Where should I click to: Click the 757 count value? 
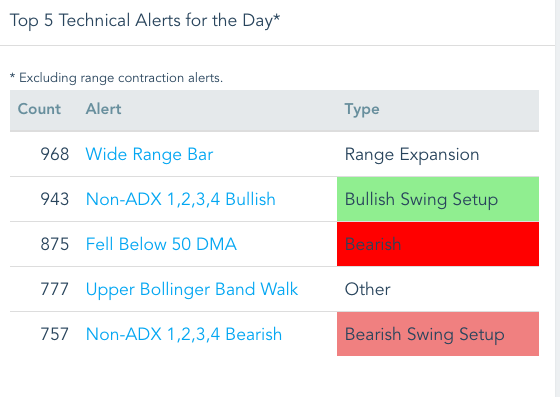tap(54, 335)
